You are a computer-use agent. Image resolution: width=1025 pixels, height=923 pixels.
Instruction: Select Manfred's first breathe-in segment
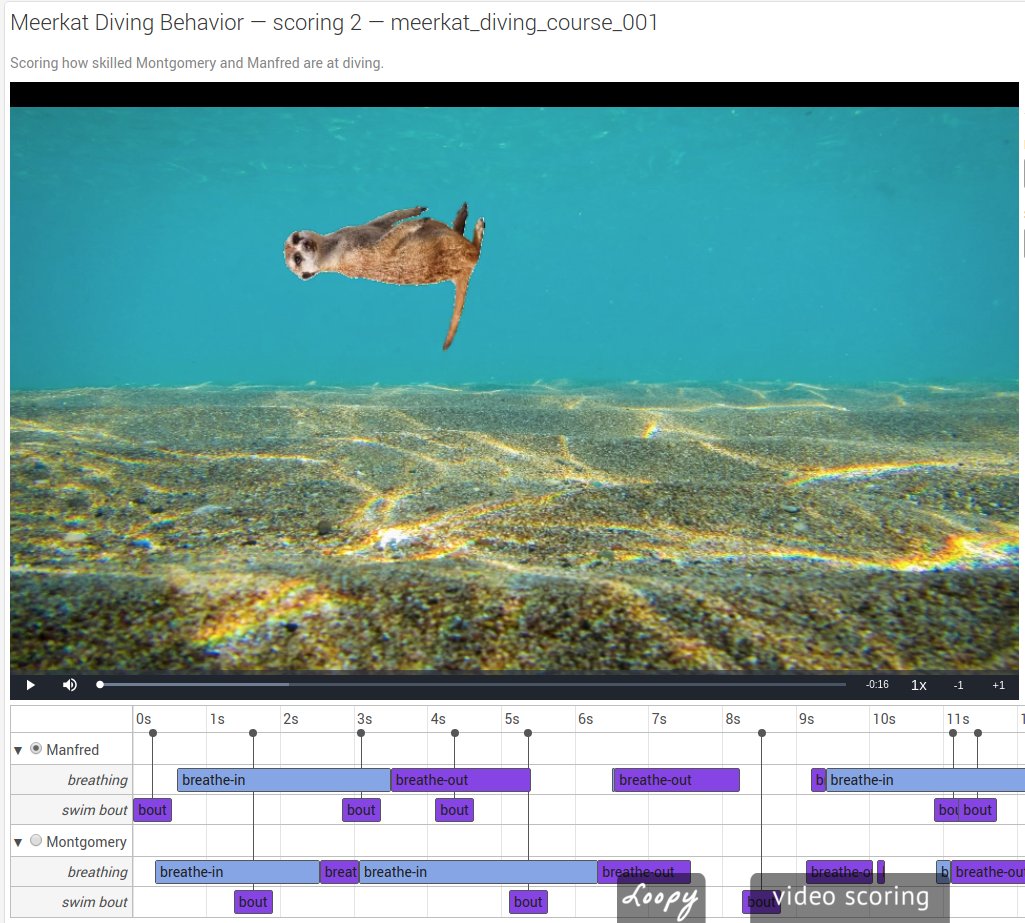(x=284, y=780)
